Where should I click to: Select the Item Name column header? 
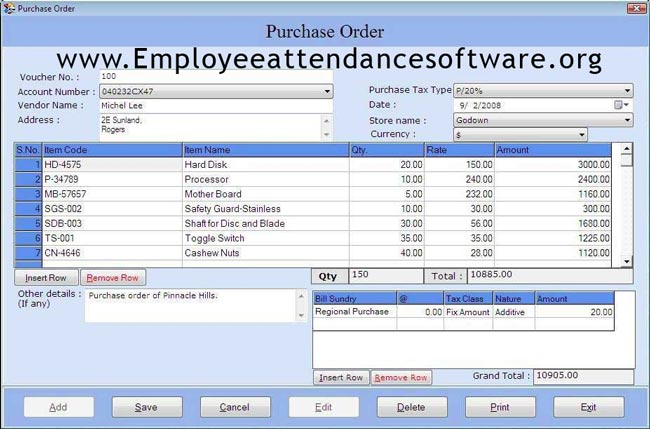click(265, 150)
